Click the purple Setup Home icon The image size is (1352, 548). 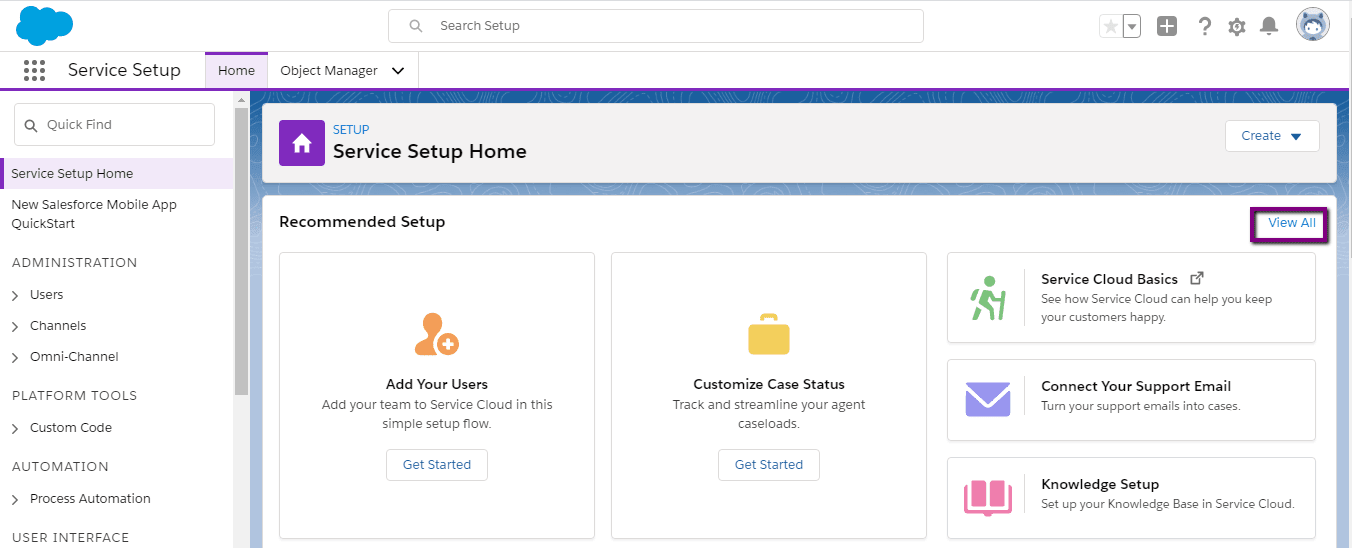(302, 143)
